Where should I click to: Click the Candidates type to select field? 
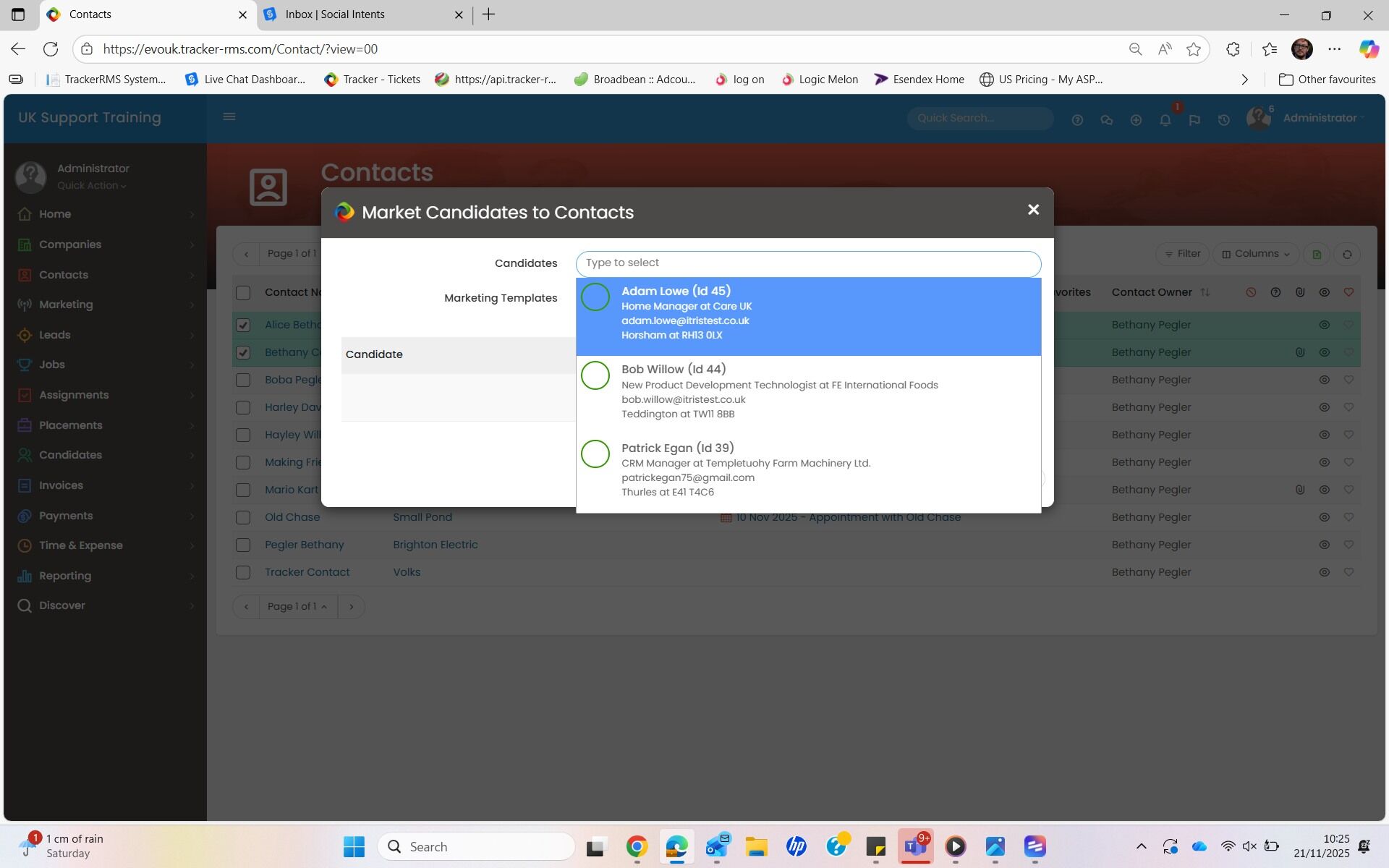point(808,263)
